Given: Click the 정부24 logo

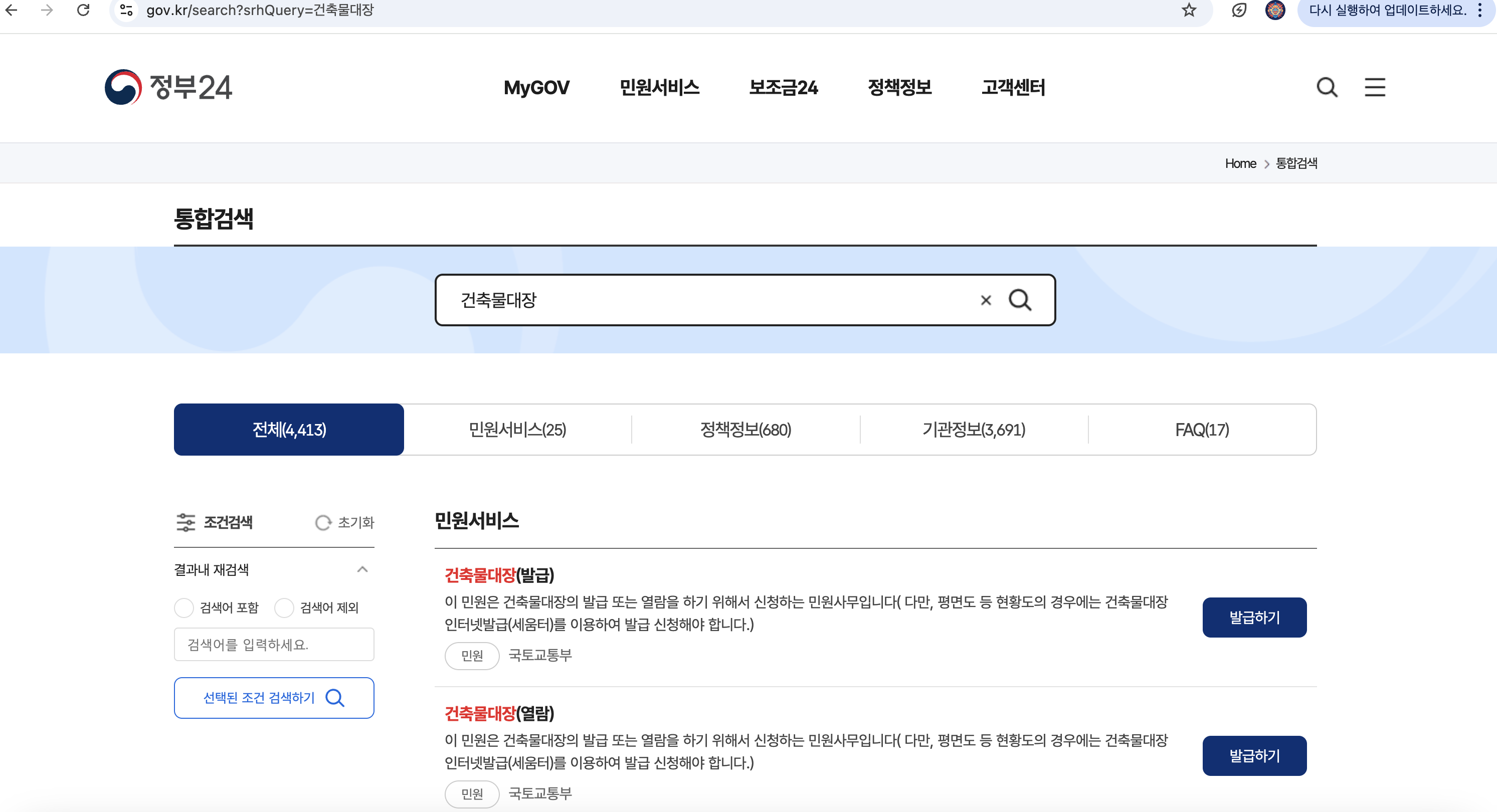Looking at the screenshot, I should tap(168, 87).
